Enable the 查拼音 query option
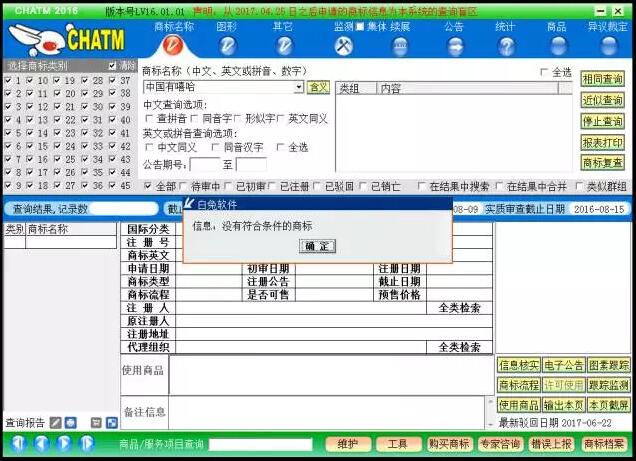636x461 pixels. [x=149, y=118]
